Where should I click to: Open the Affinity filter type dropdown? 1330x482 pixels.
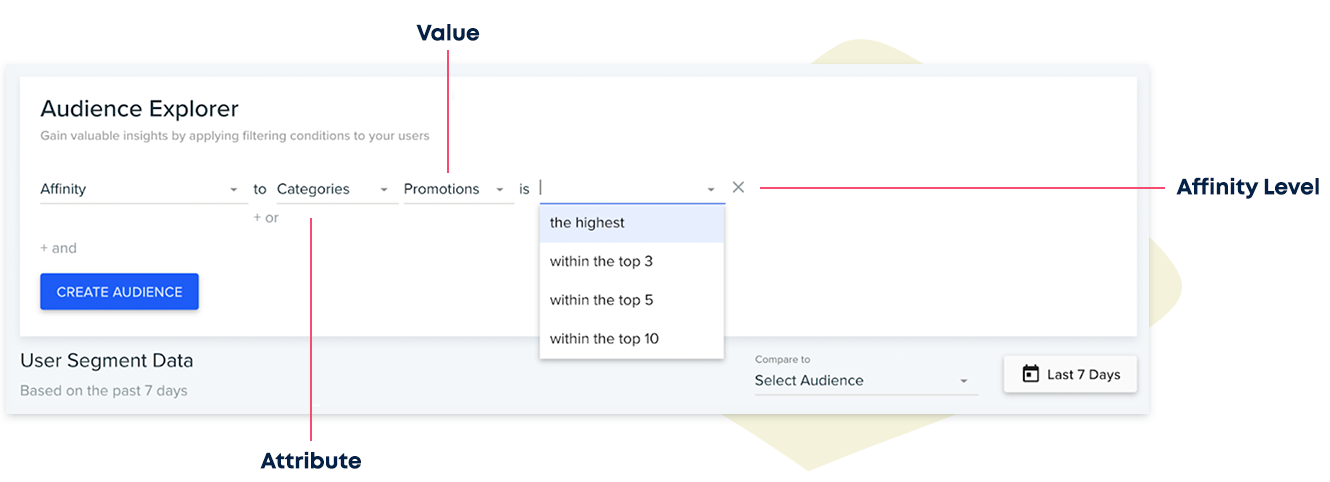point(144,189)
